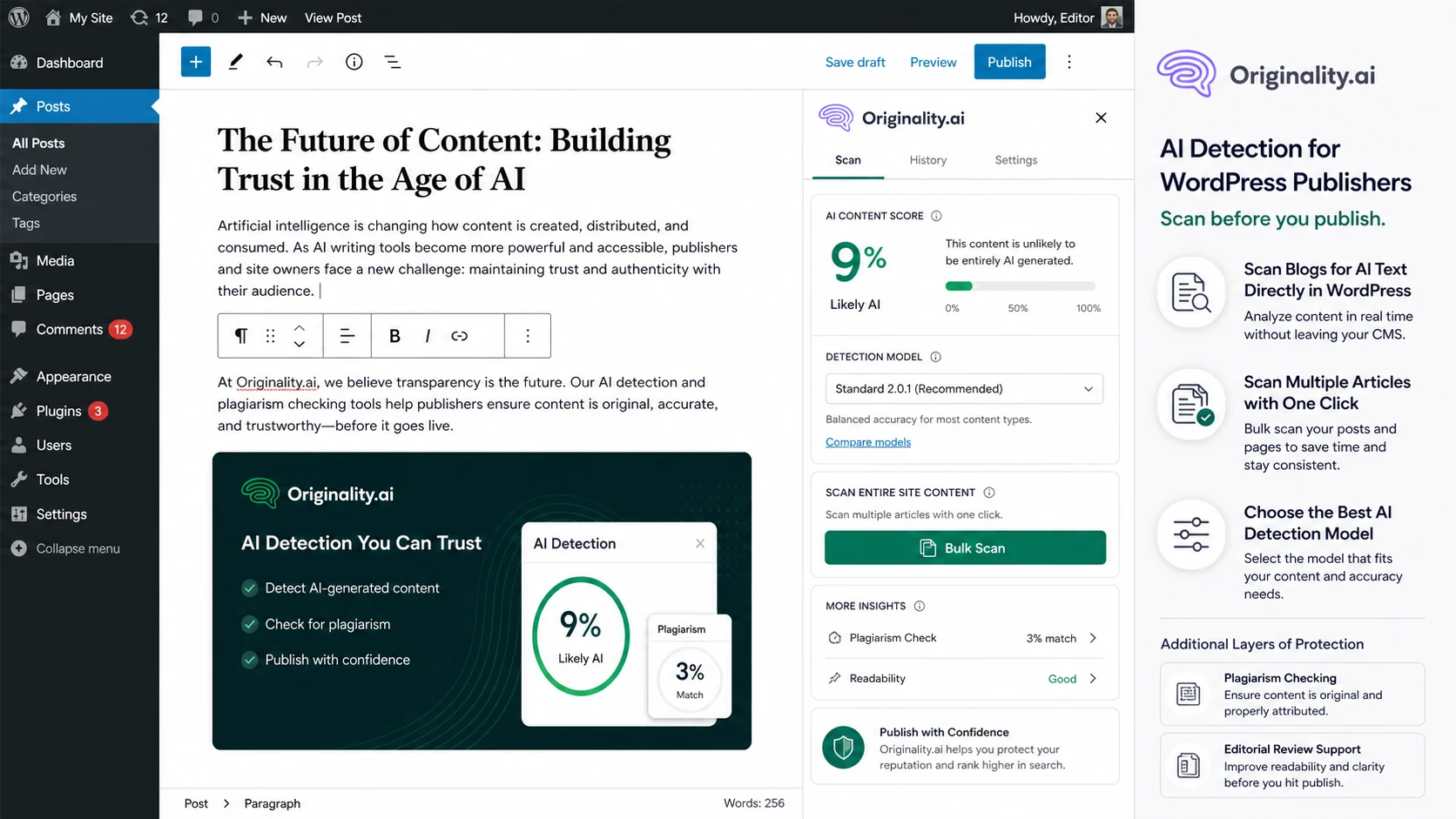The image size is (1456, 819).
Task: Open Users in the sidebar
Action: [x=79, y=445]
